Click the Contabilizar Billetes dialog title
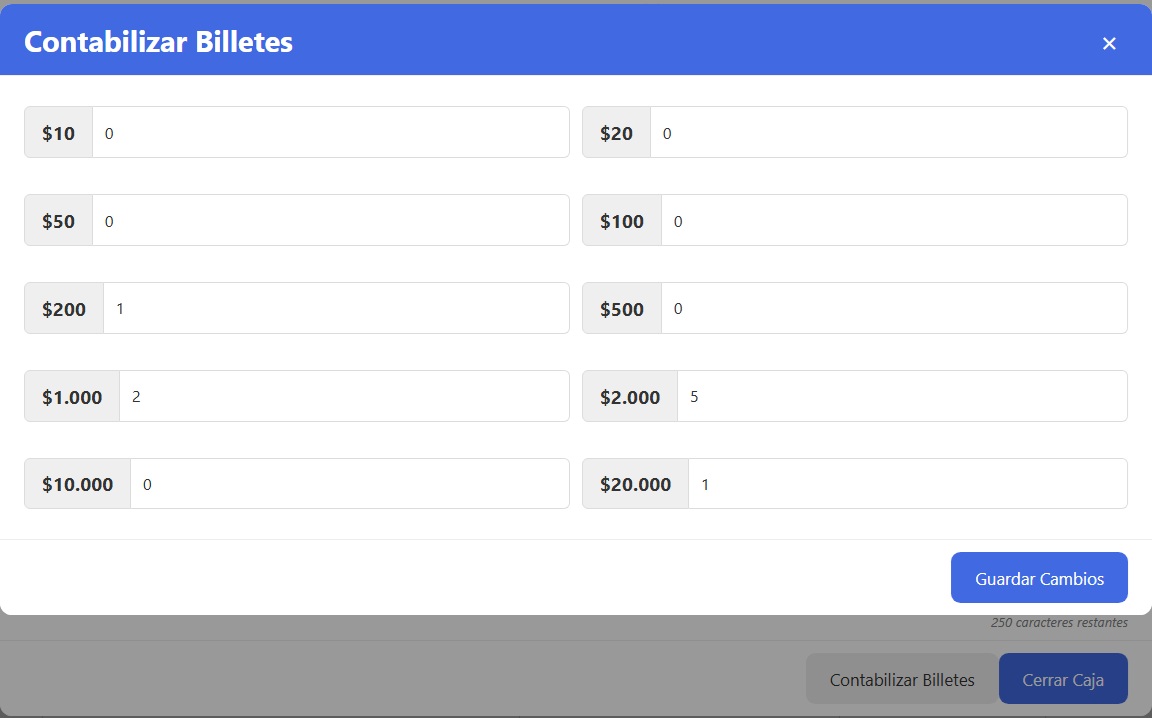This screenshot has width=1152, height=718. [158, 42]
